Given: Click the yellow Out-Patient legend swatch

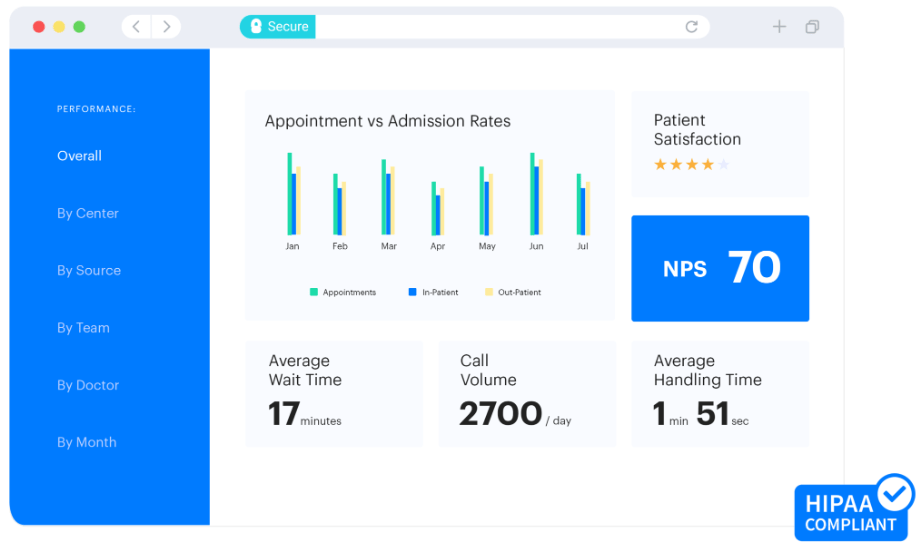Looking at the screenshot, I should click(489, 292).
